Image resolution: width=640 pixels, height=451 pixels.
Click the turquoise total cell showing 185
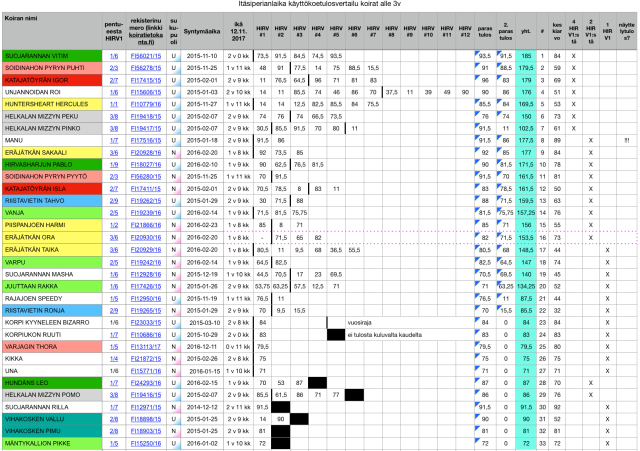pyautogui.click(x=525, y=56)
